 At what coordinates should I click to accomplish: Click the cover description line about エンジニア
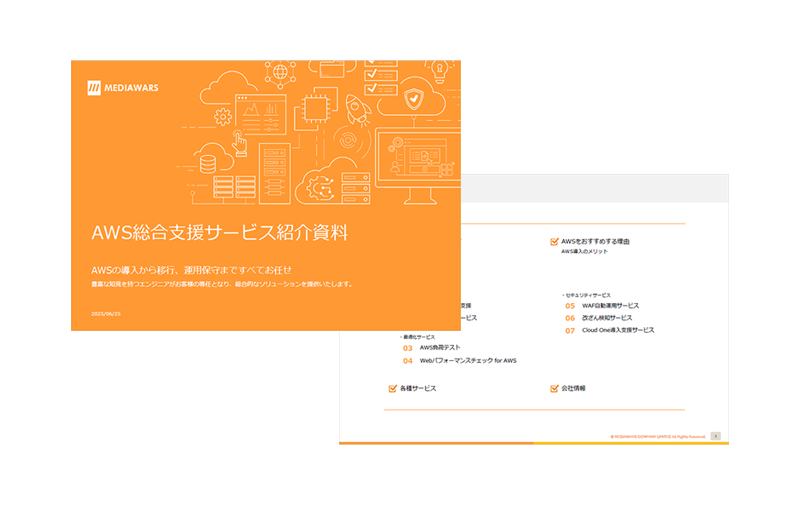point(222,284)
